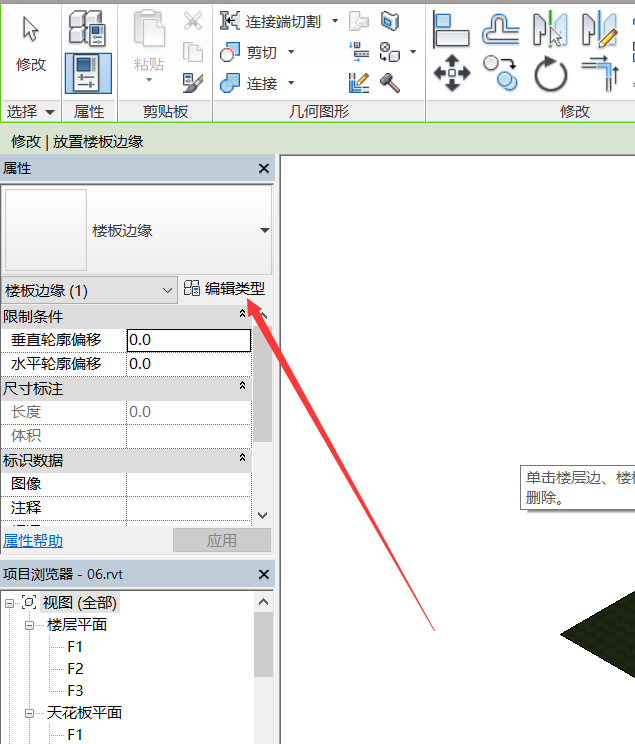This screenshot has width=635, height=744.
Task: Collapse the 限制条件 section
Action: (242, 316)
